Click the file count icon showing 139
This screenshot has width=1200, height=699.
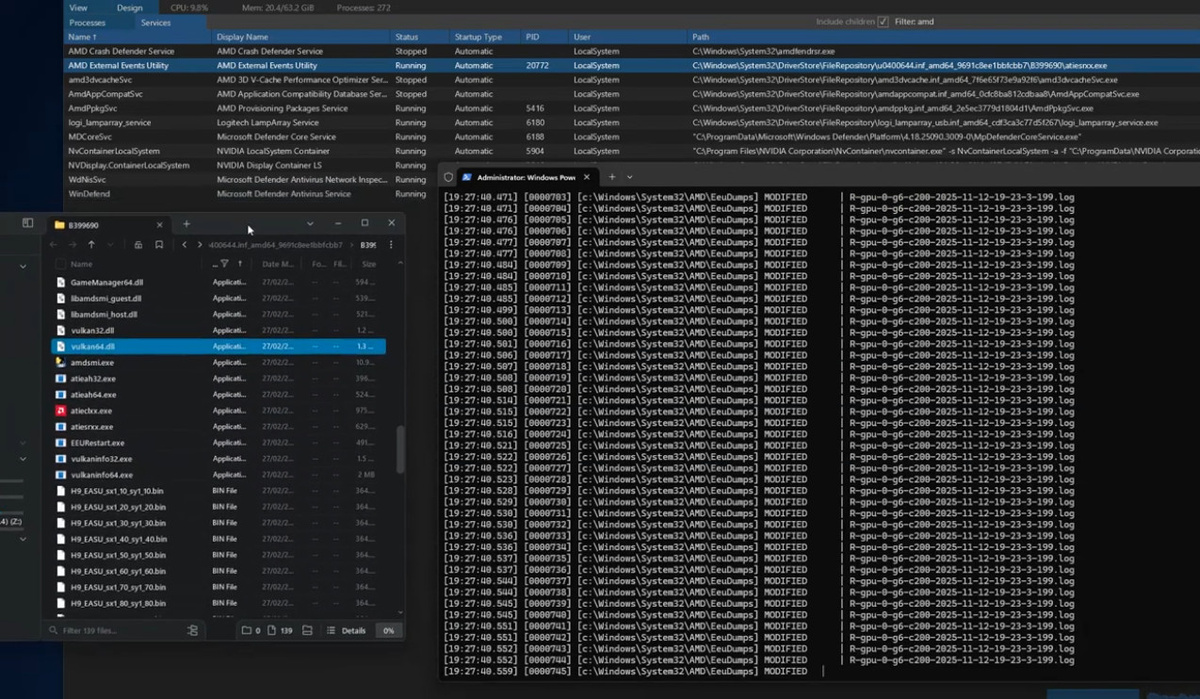(273, 631)
